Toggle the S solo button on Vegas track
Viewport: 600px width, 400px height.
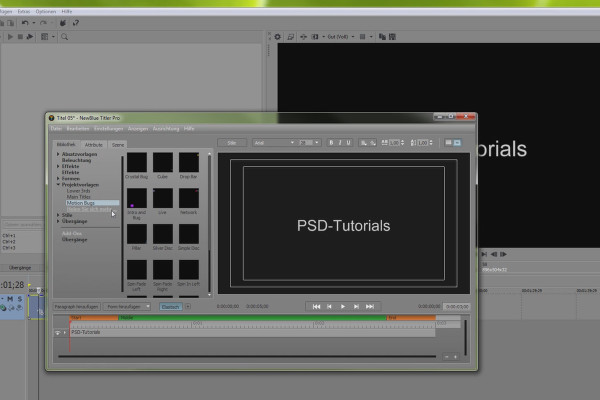point(20,299)
